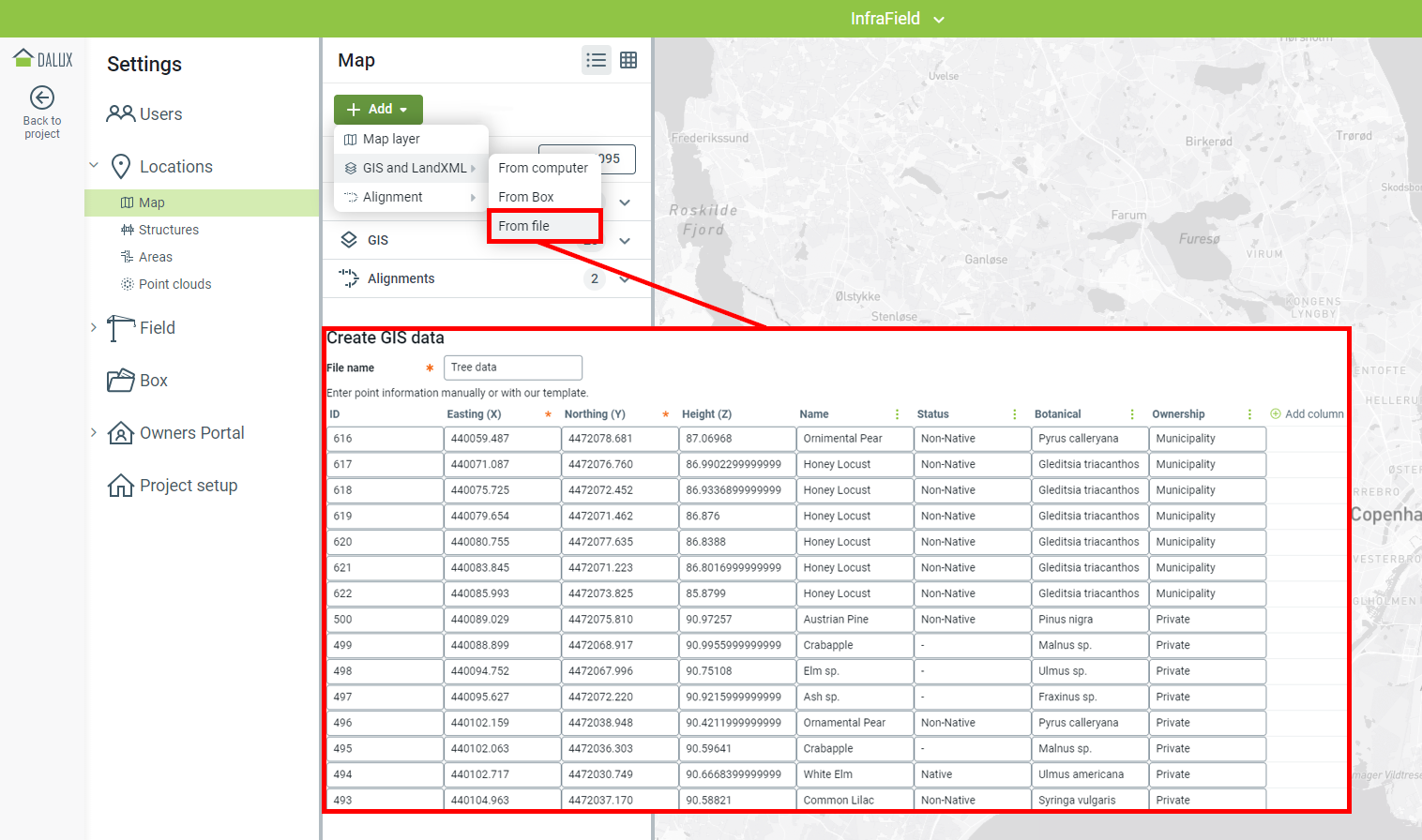Expand the Field section chevron
Image resolution: width=1422 pixels, height=840 pixels.
pos(94,327)
